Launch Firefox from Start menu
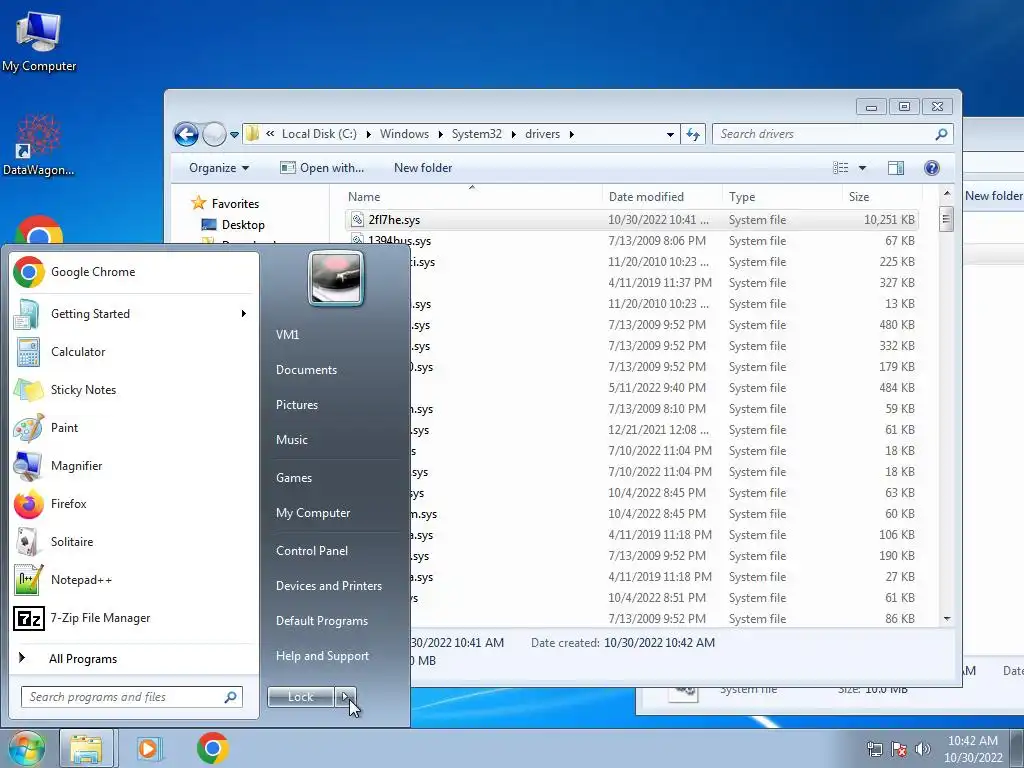This screenshot has width=1024, height=768. pyautogui.click(x=133, y=504)
